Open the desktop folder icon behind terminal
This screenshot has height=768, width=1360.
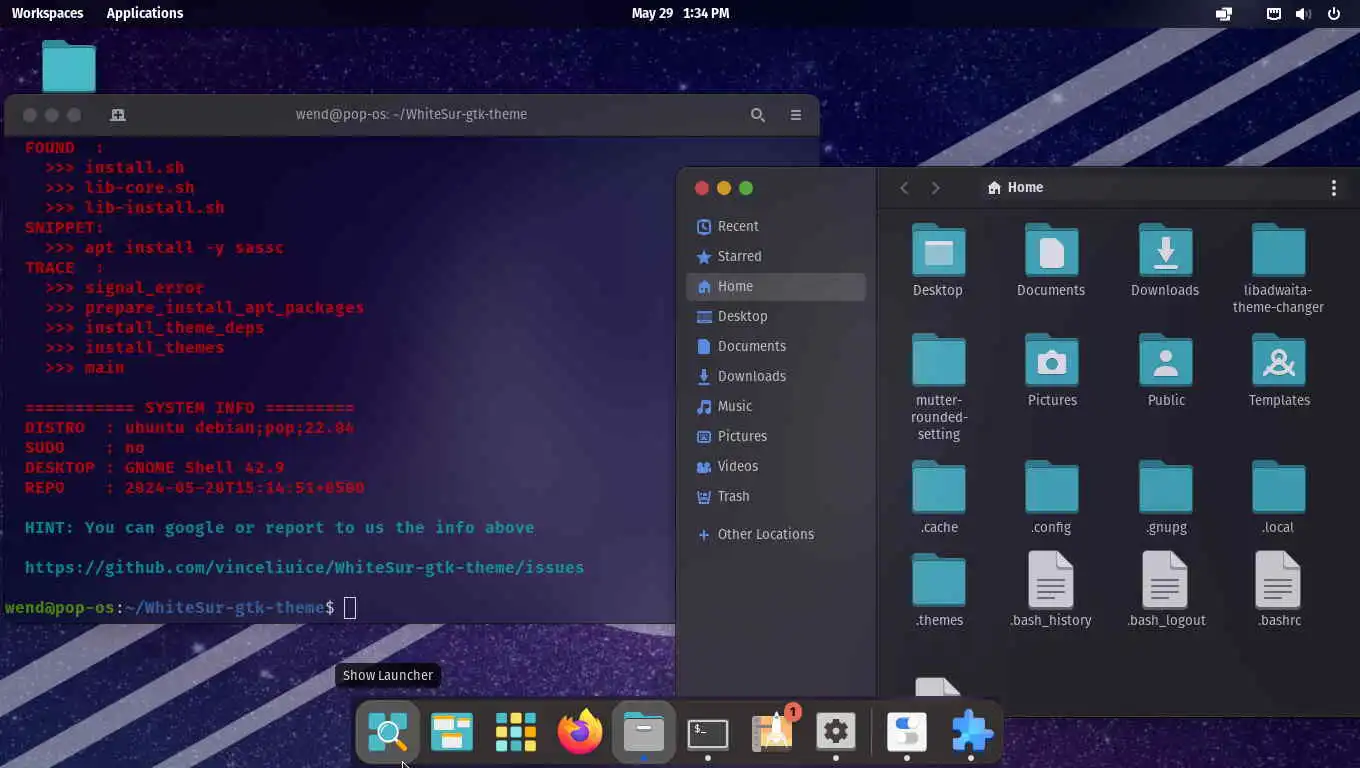(x=69, y=66)
